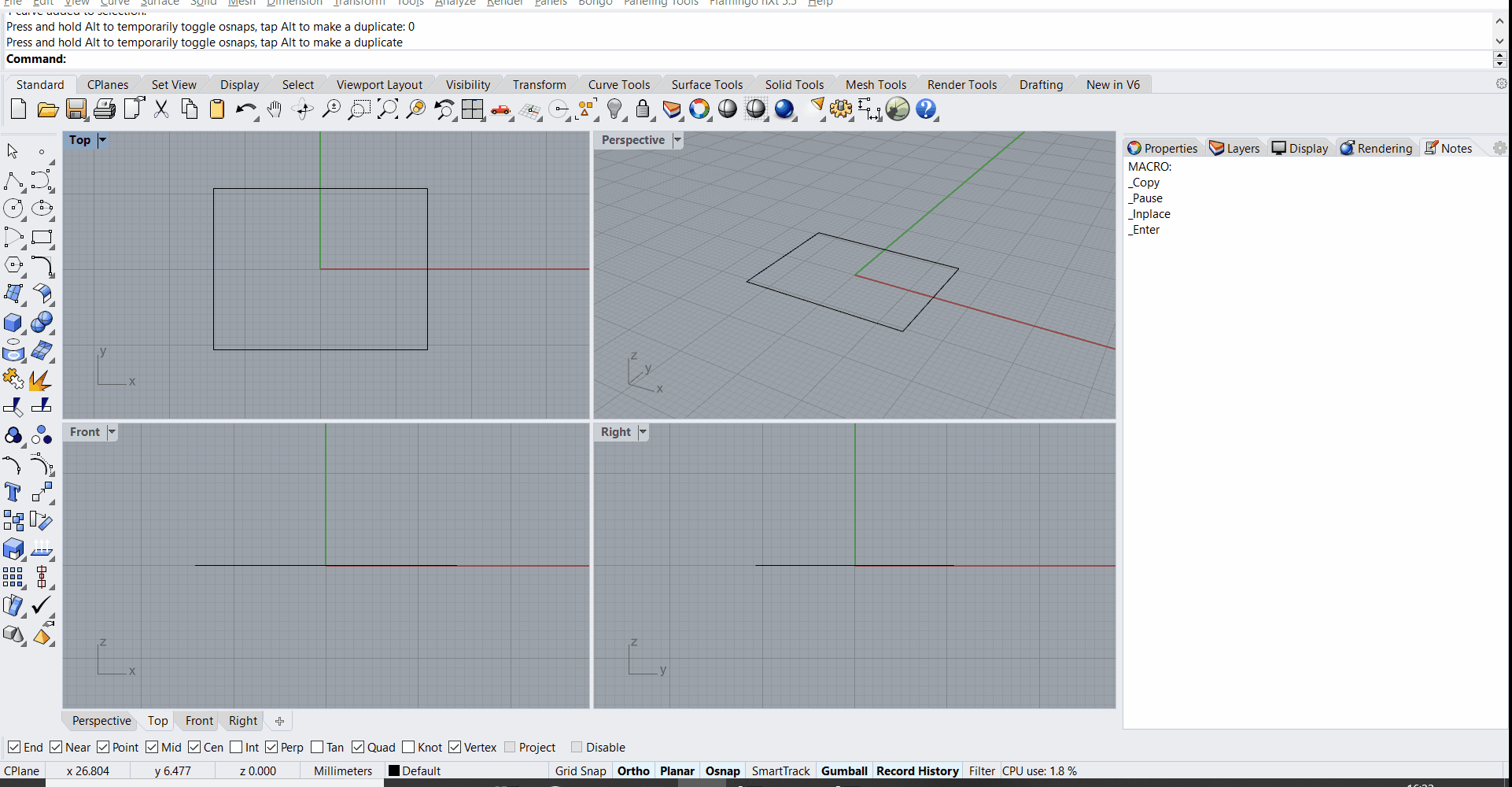Open Options with the gear icon
The height and width of the screenshot is (787, 1512).
[841, 109]
